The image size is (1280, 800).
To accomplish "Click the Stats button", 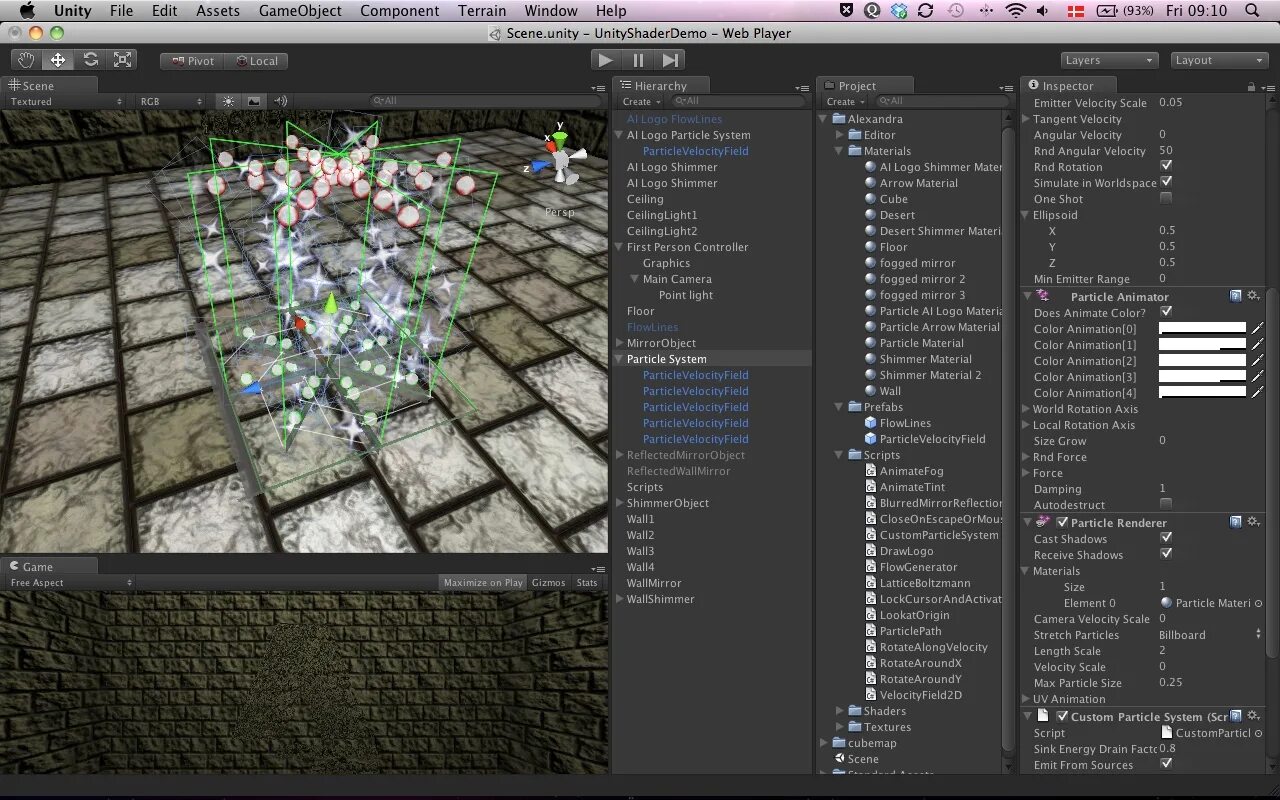I will (587, 582).
